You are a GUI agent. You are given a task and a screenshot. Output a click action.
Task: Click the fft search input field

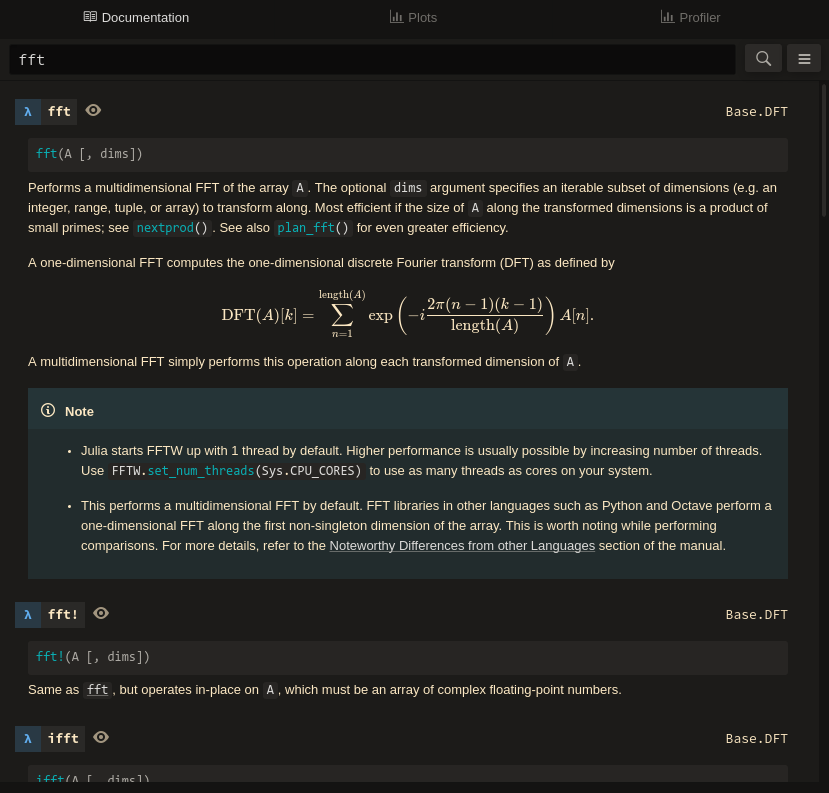[x=372, y=59]
